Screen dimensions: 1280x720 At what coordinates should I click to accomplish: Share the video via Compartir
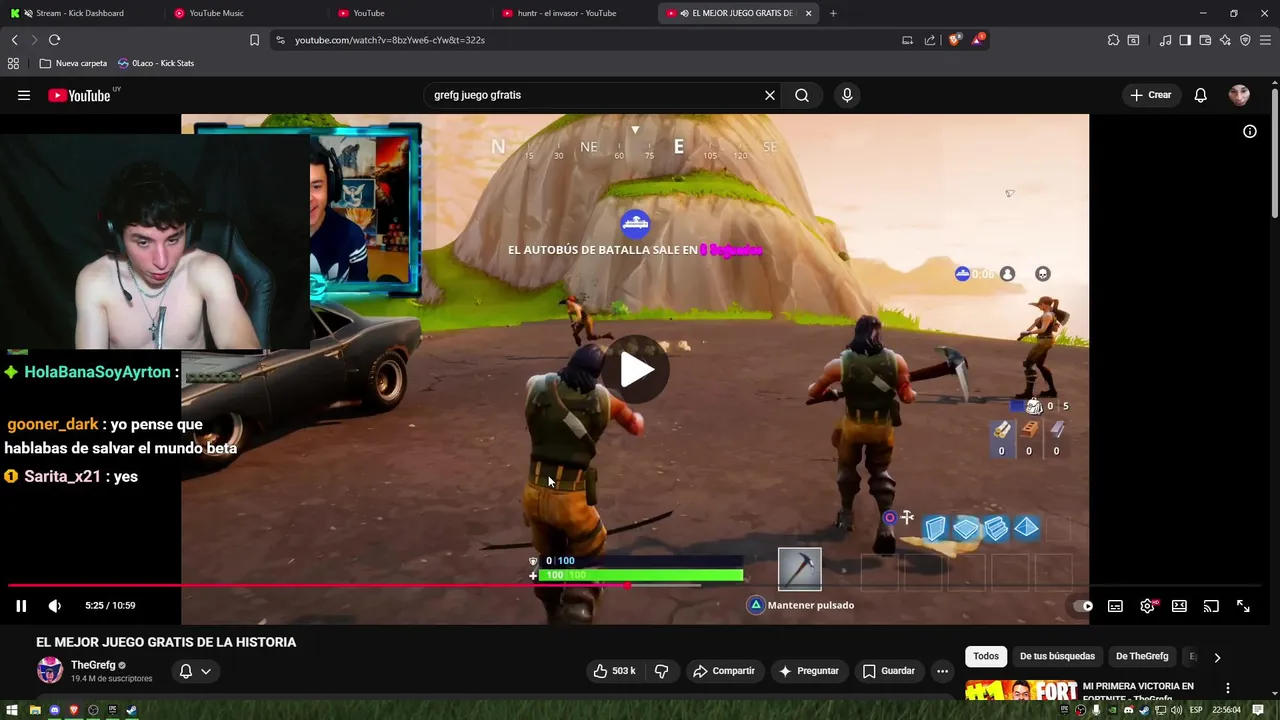[723, 671]
